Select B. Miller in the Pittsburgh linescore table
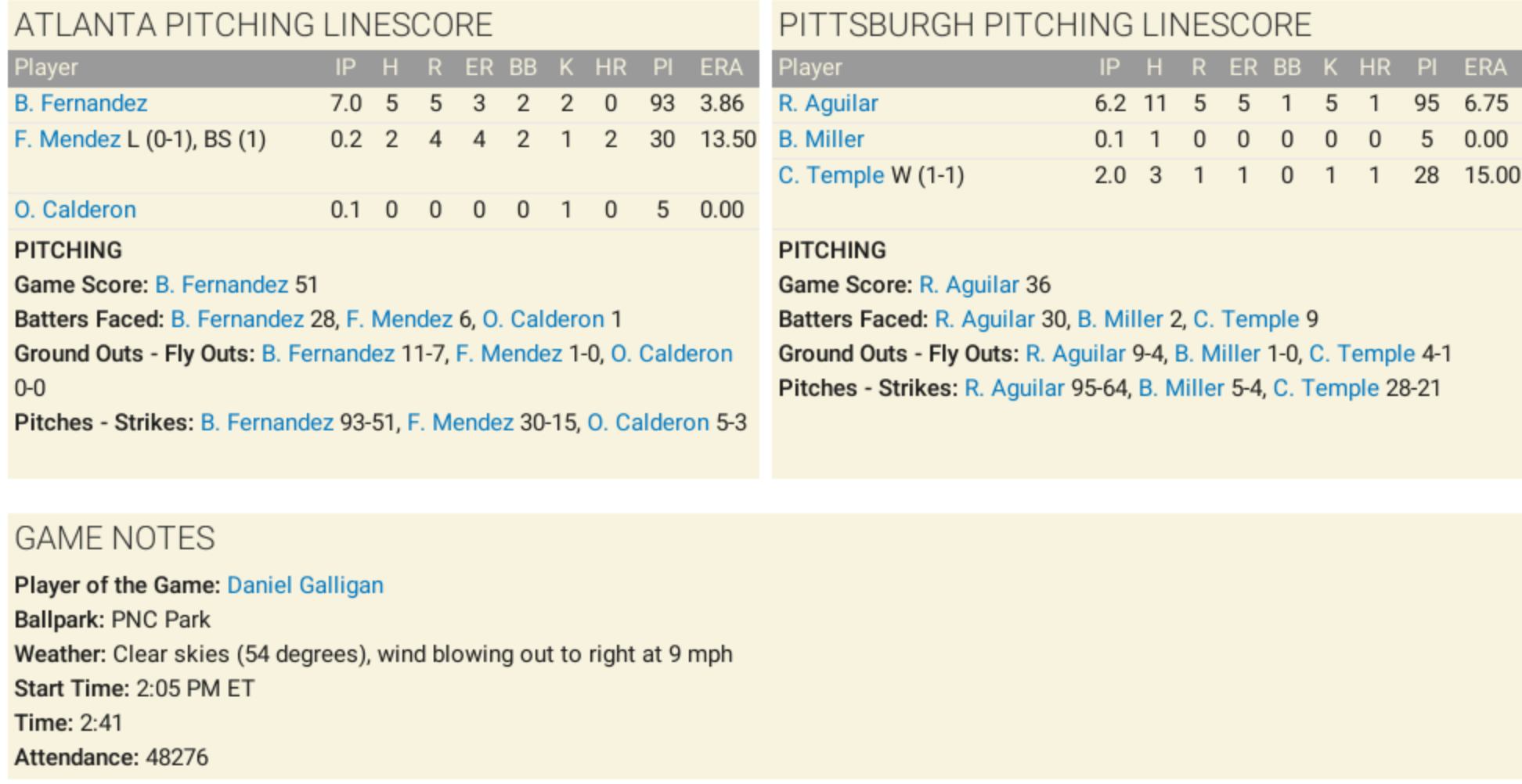This screenshot has width=1522, height=784. pos(821,139)
